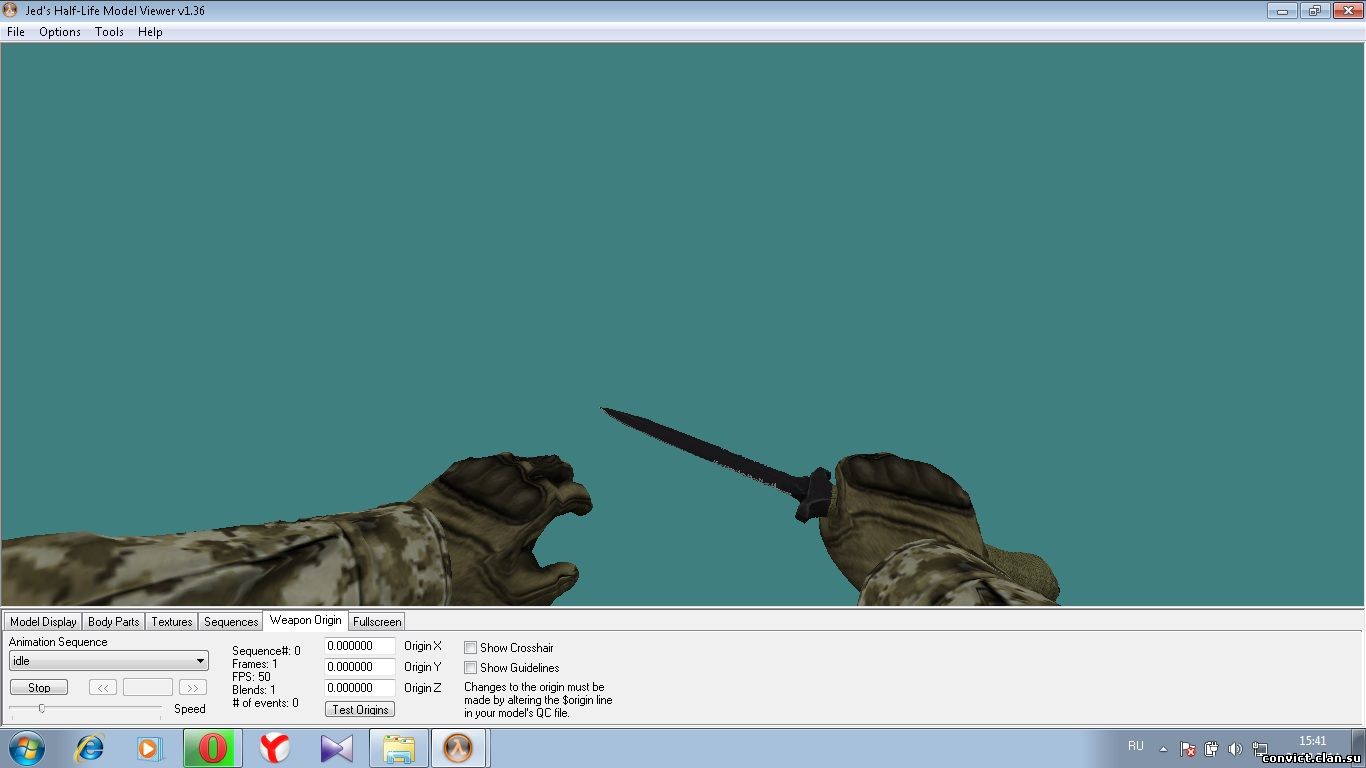Enable the Show Guidelines checkbox
This screenshot has height=768, width=1366.
pos(470,668)
